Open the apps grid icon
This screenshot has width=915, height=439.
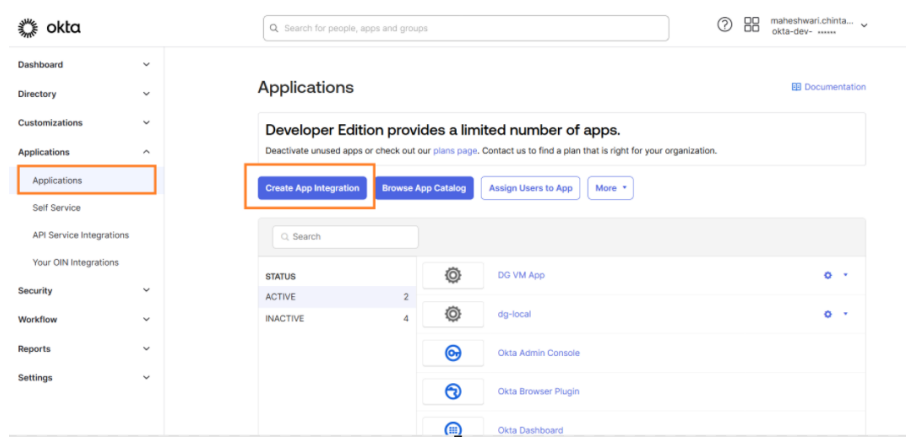point(752,25)
